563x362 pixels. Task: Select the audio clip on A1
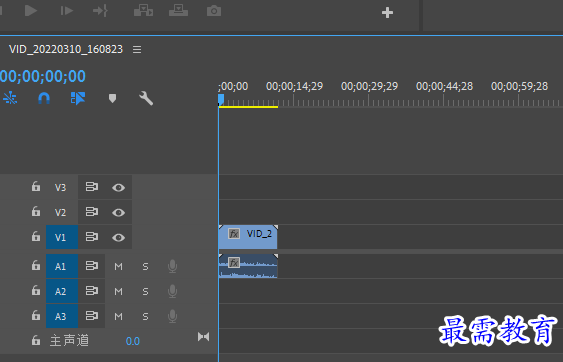coord(248,266)
